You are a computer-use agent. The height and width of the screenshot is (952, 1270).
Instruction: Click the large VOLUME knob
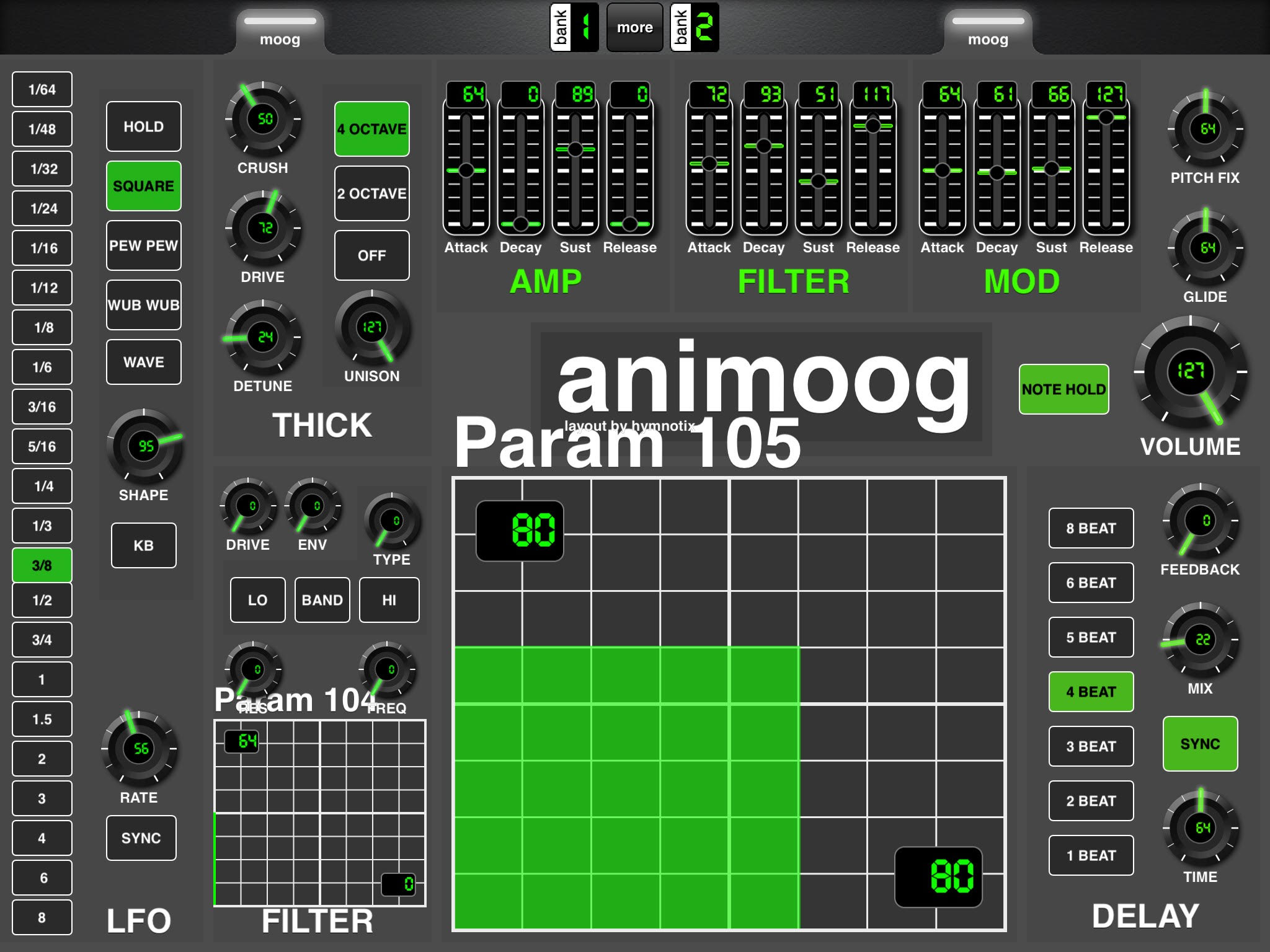(1191, 371)
